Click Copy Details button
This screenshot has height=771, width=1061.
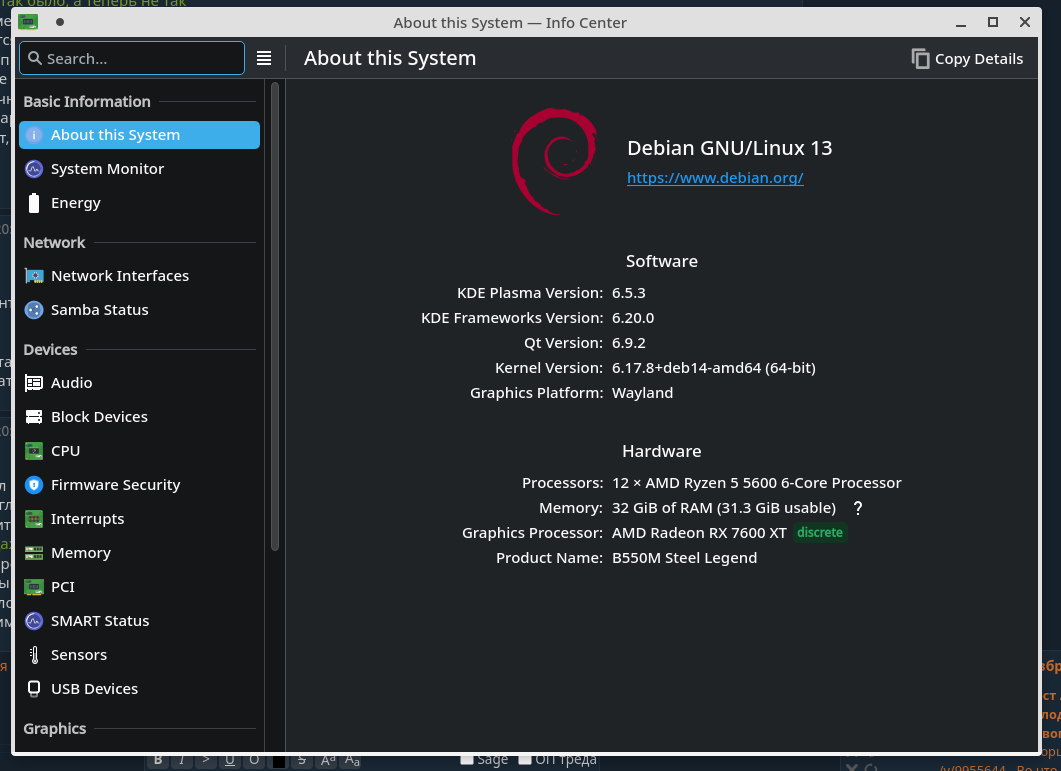(x=967, y=59)
